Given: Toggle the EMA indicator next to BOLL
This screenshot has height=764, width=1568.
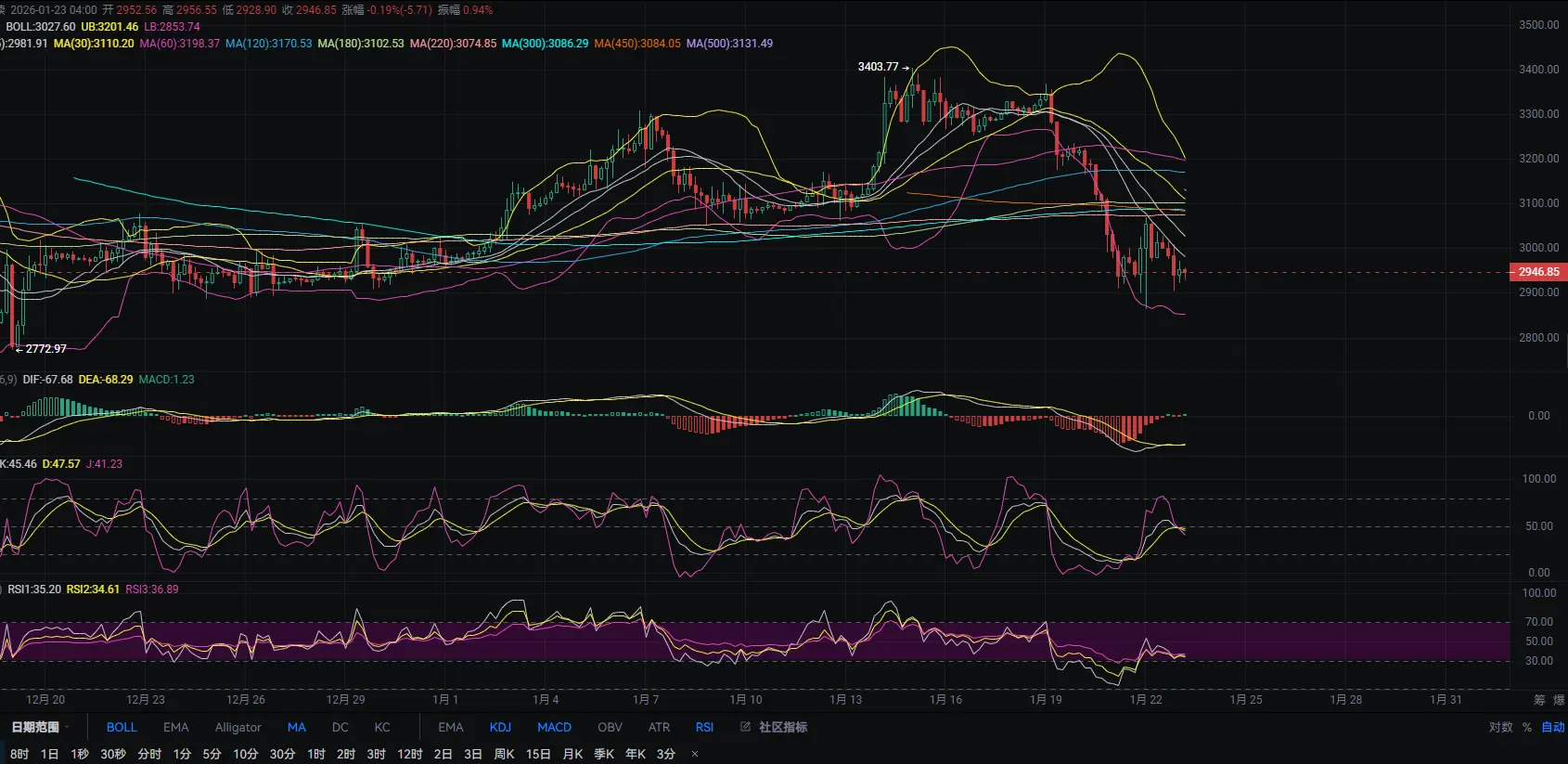Looking at the screenshot, I should [x=175, y=727].
